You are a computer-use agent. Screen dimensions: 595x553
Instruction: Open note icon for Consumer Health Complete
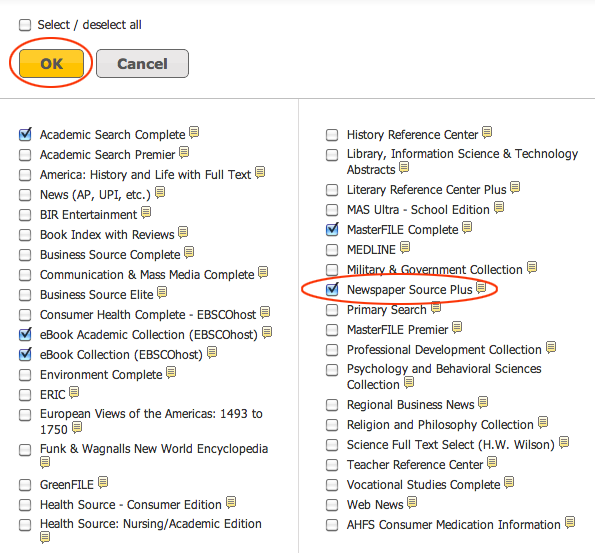click(265, 312)
